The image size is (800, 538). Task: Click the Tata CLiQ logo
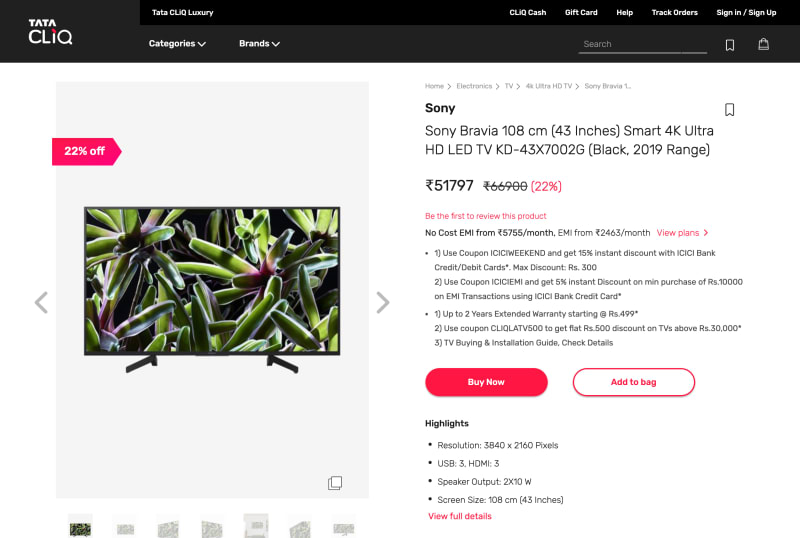tap(50, 32)
